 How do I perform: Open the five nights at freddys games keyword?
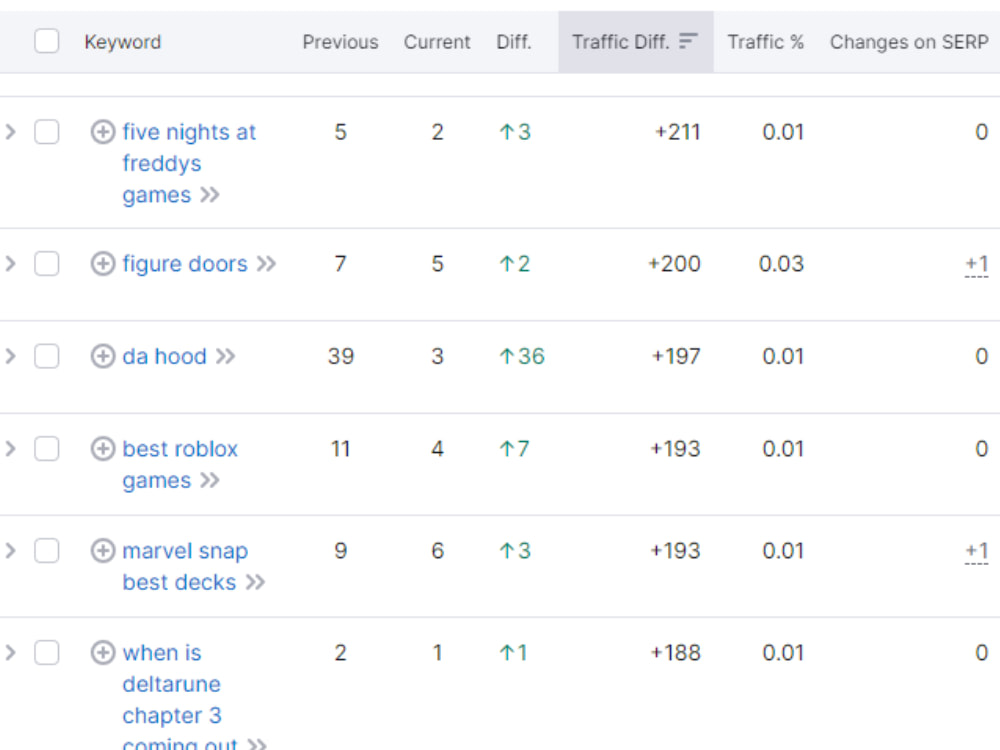[x=189, y=163]
